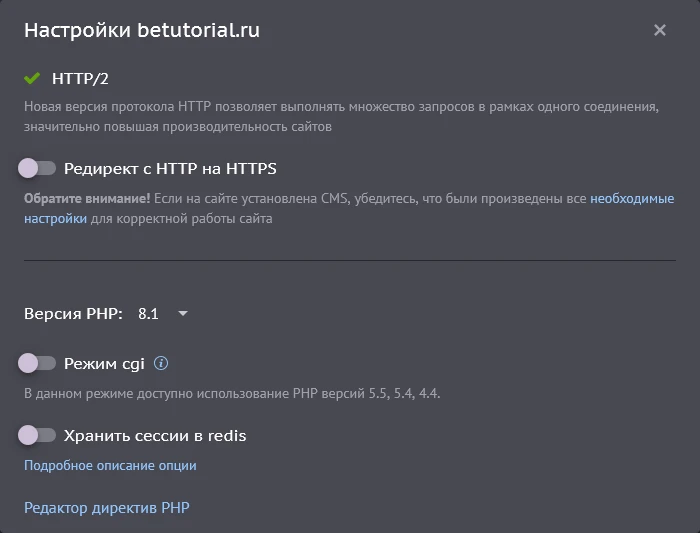Open the необходимые настройки link
This screenshot has height=533, width=700.
pyautogui.click(x=632, y=198)
